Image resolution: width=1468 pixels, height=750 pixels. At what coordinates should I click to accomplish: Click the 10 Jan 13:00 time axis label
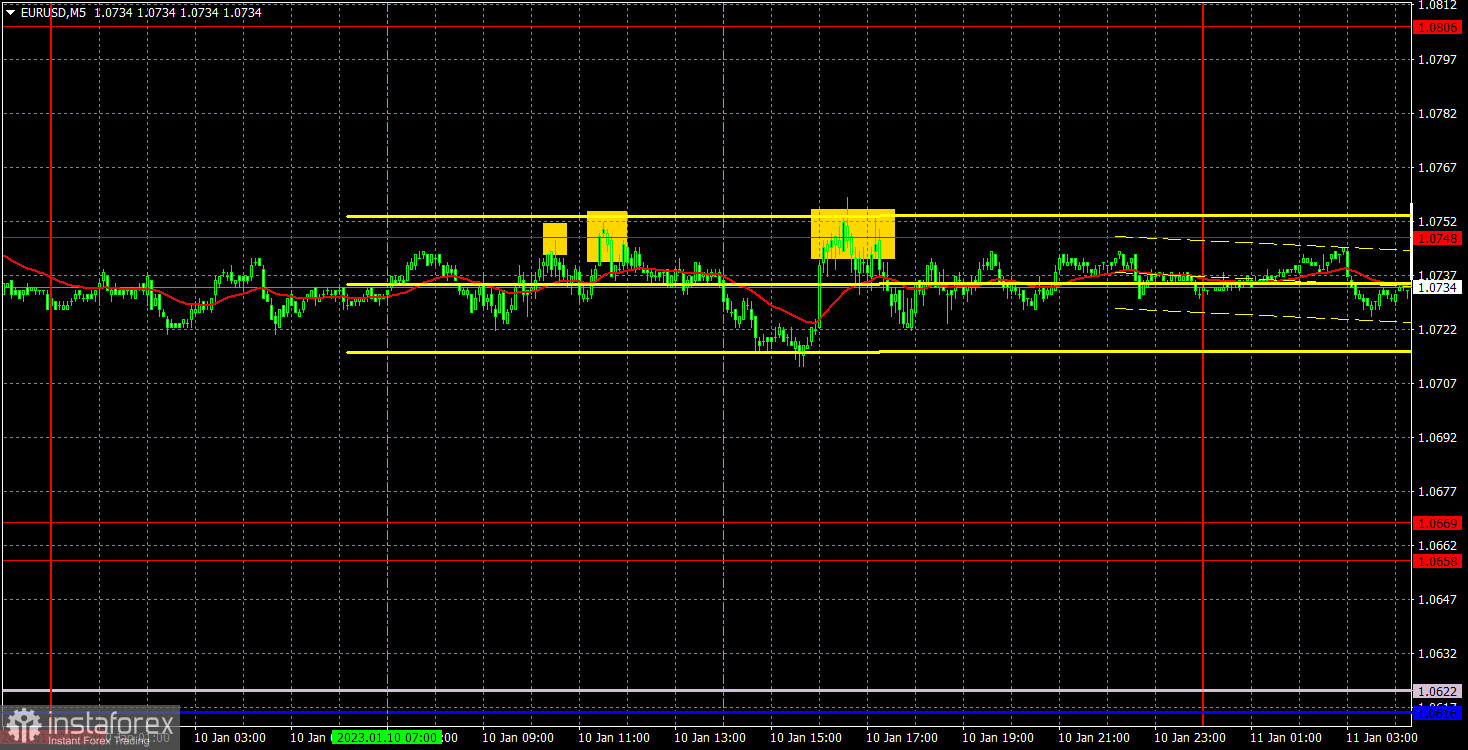(710, 737)
